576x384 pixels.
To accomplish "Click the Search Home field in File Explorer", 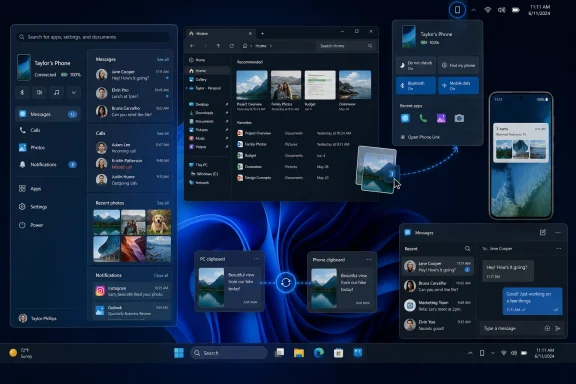I will (x=346, y=46).
